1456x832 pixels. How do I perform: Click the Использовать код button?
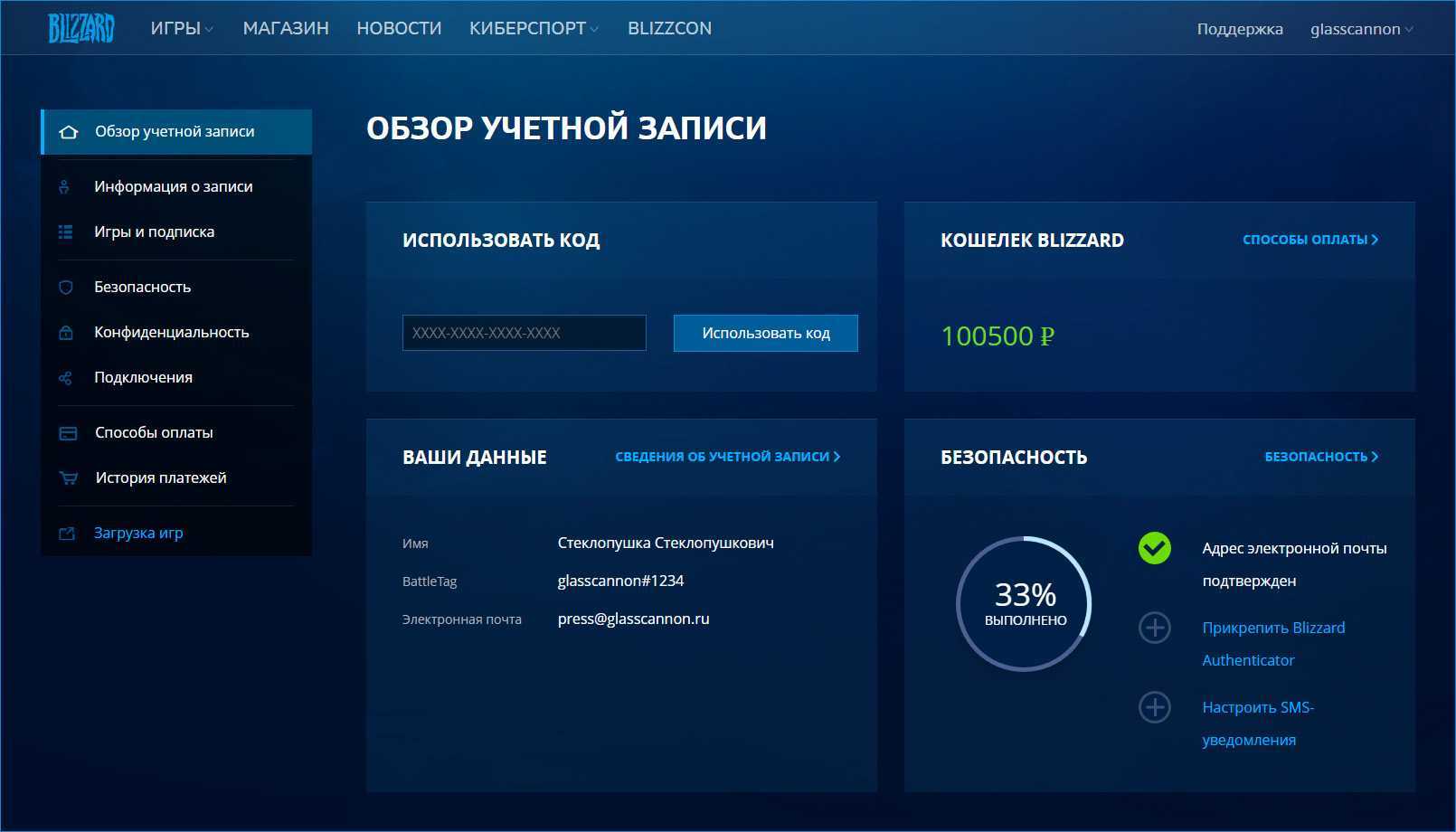pos(766,333)
